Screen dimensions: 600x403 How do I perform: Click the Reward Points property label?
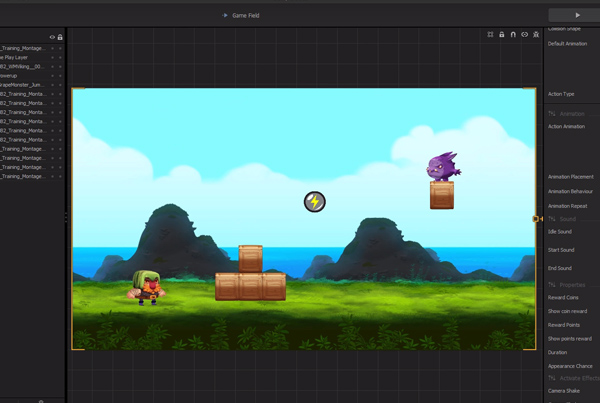click(x=564, y=325)
